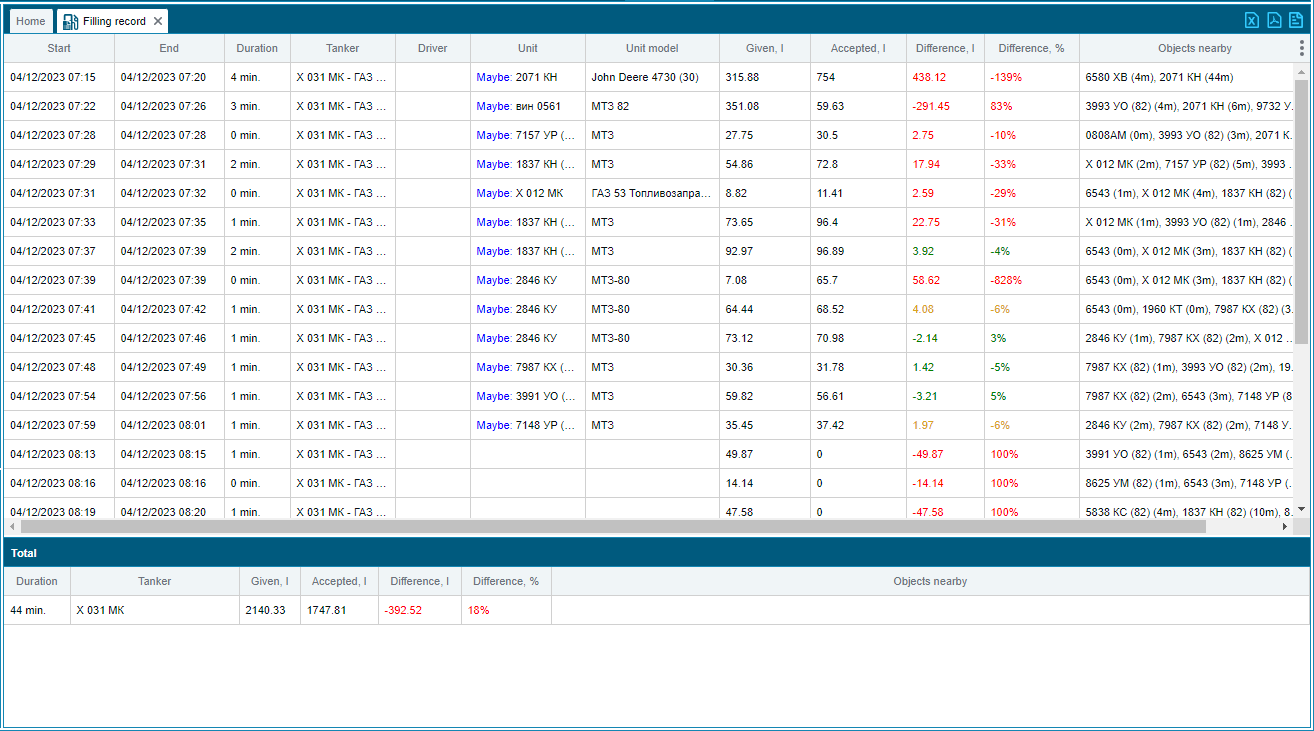Open the 'Maybe: вин 0561' unit link
Screen dimensions: 1314x731
(x=518, y=106)
